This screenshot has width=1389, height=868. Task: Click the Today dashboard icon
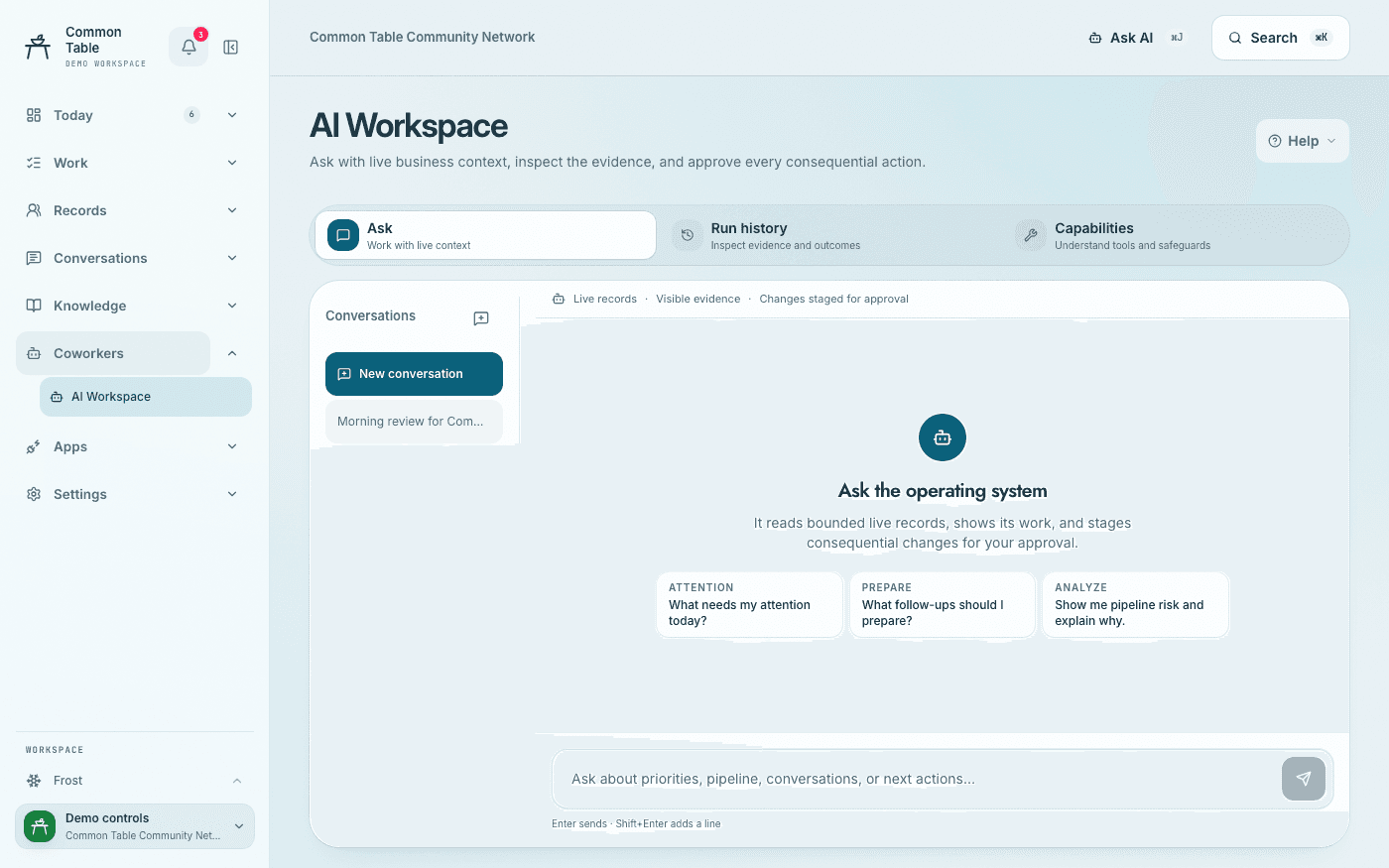pos(34,115)
